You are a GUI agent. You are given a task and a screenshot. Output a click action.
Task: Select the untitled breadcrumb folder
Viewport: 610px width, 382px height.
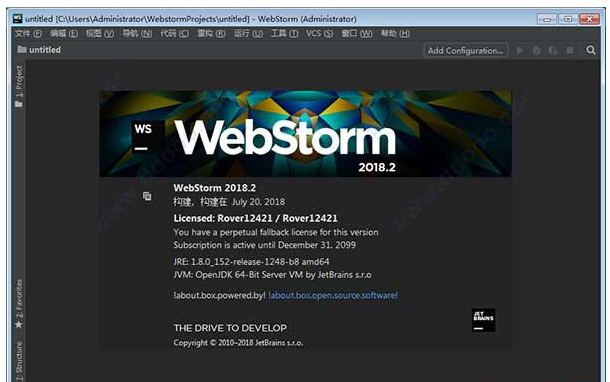(39, 50)
